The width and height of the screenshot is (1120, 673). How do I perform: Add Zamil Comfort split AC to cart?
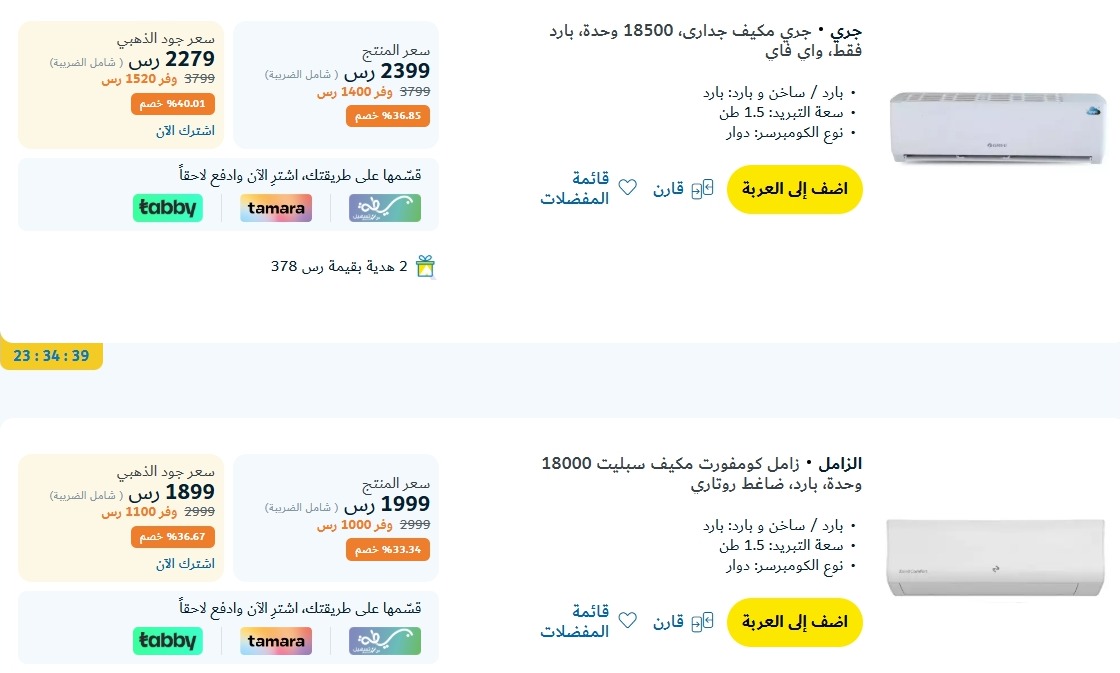pyautogui.click(x=794, y=622)
